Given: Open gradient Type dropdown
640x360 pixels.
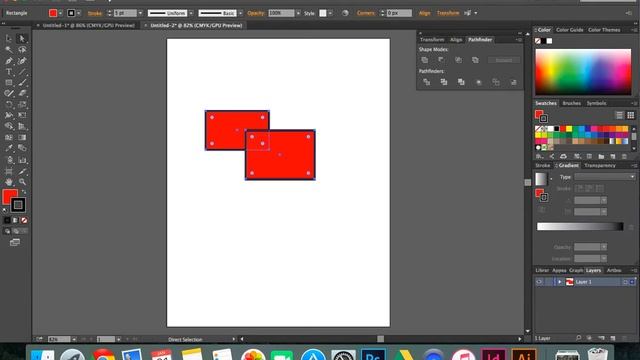Looking at the screenshot, I should [605, 177].
